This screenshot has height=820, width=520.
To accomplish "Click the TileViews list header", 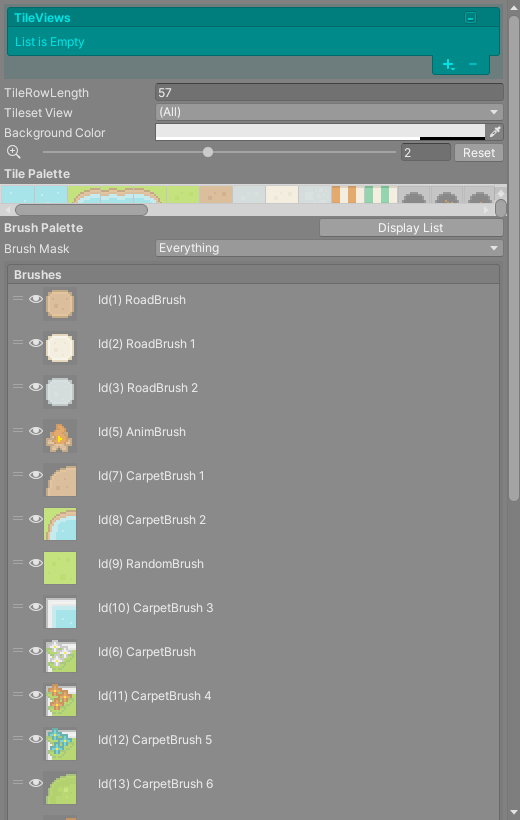I will [x=253, y=18].
